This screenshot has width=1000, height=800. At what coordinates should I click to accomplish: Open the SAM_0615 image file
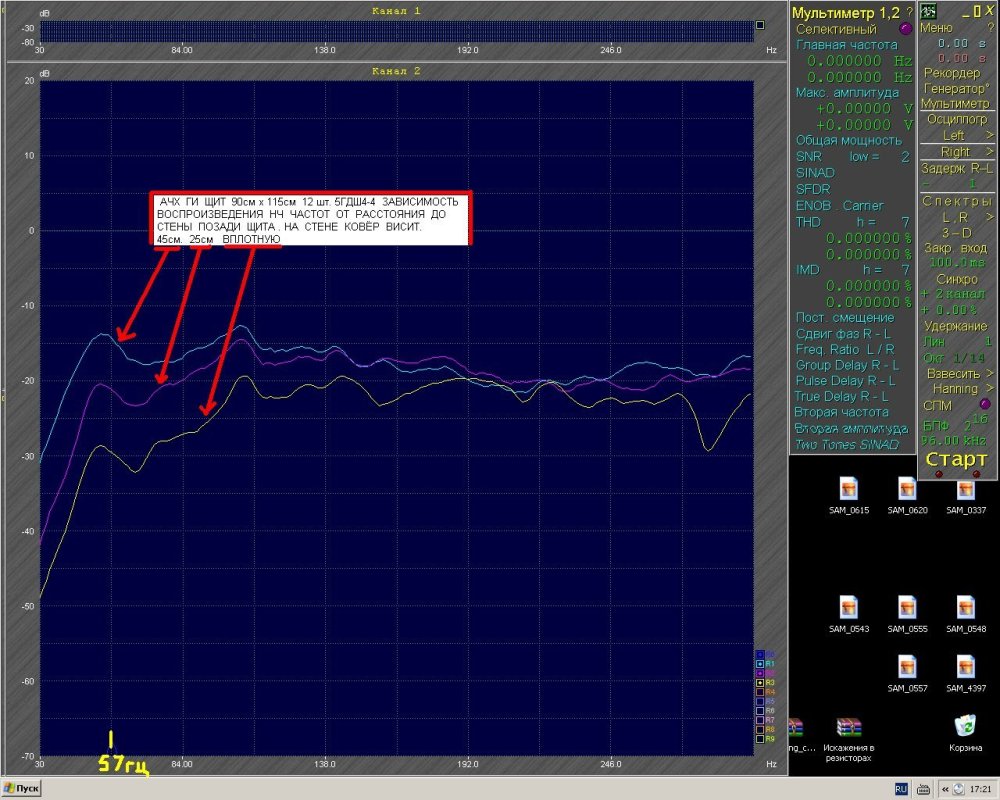click(848, 489)
